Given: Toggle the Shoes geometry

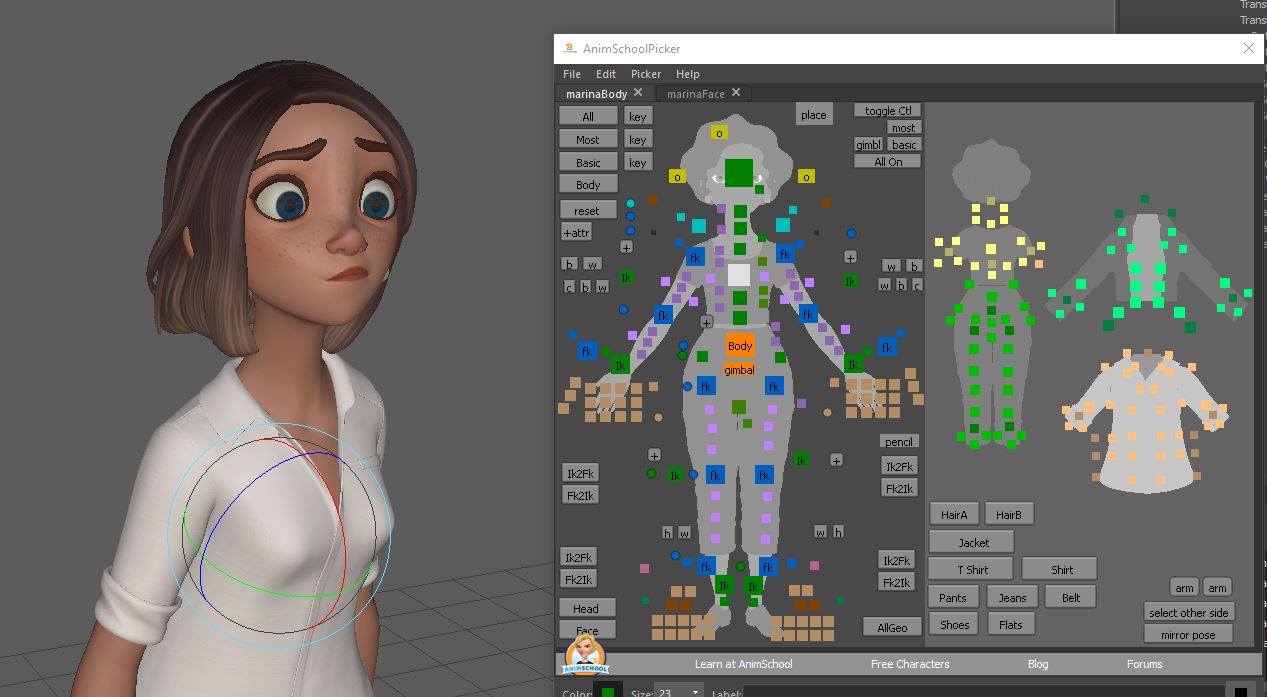Looking at the screenshot, I should coord(954,624).
